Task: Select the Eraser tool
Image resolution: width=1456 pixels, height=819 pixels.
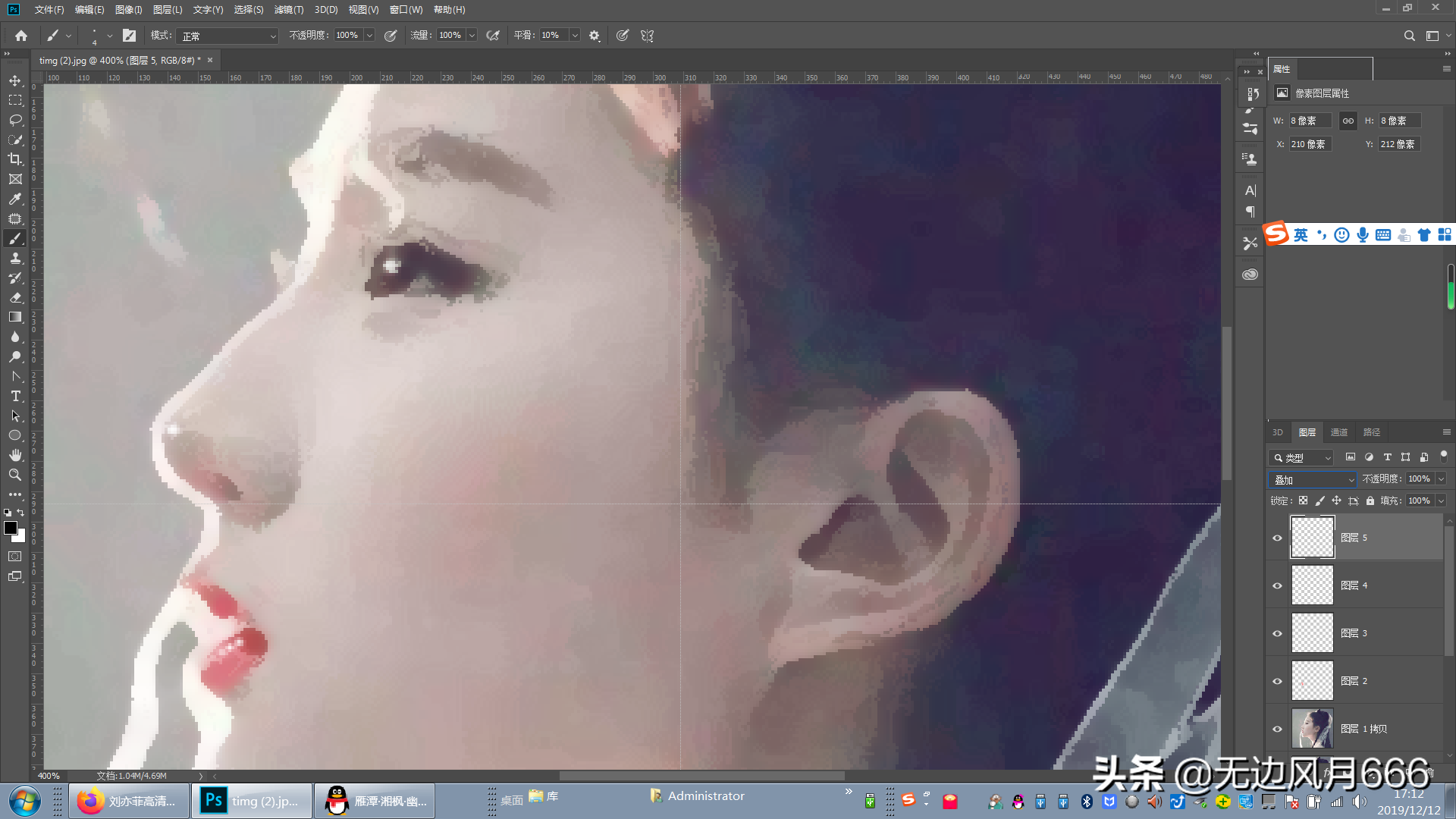Action: pos(15,297)
